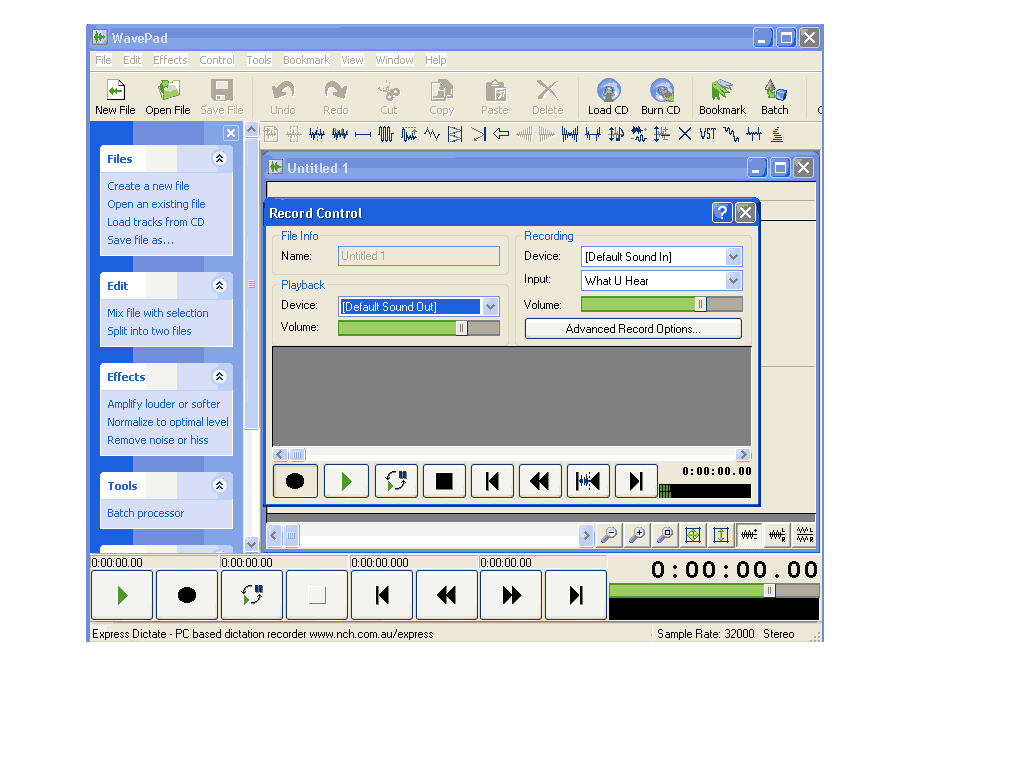
Task: Click rewind button in Record Control
Action: click(539, 481)
